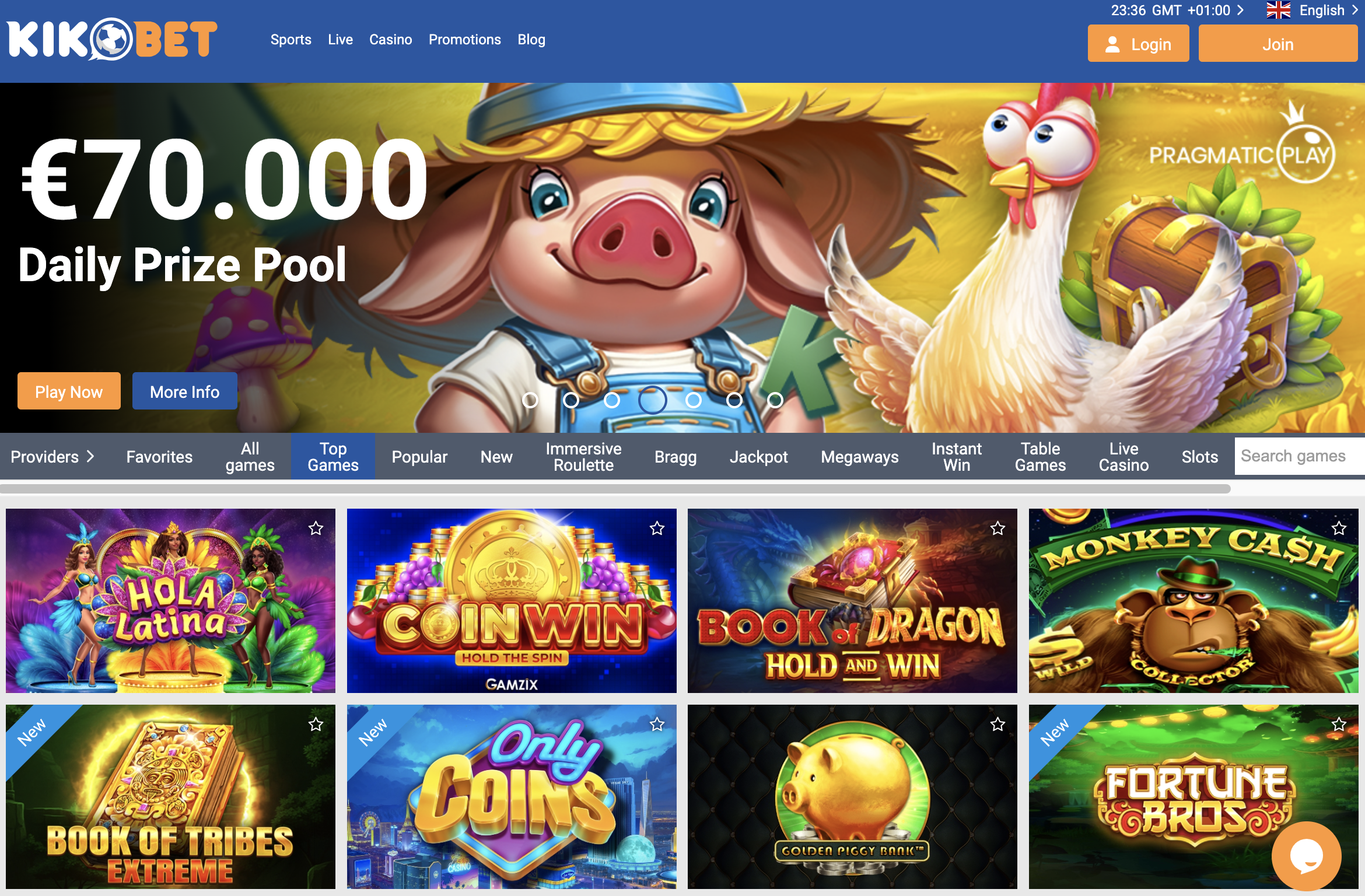Screen dimensions: 1365x896
Task: Favorite the Hola Latina game star
Action: click(x=316, y=528)
